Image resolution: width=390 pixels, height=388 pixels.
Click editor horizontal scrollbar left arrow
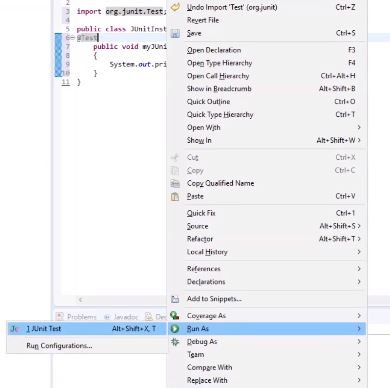point(80,300)
